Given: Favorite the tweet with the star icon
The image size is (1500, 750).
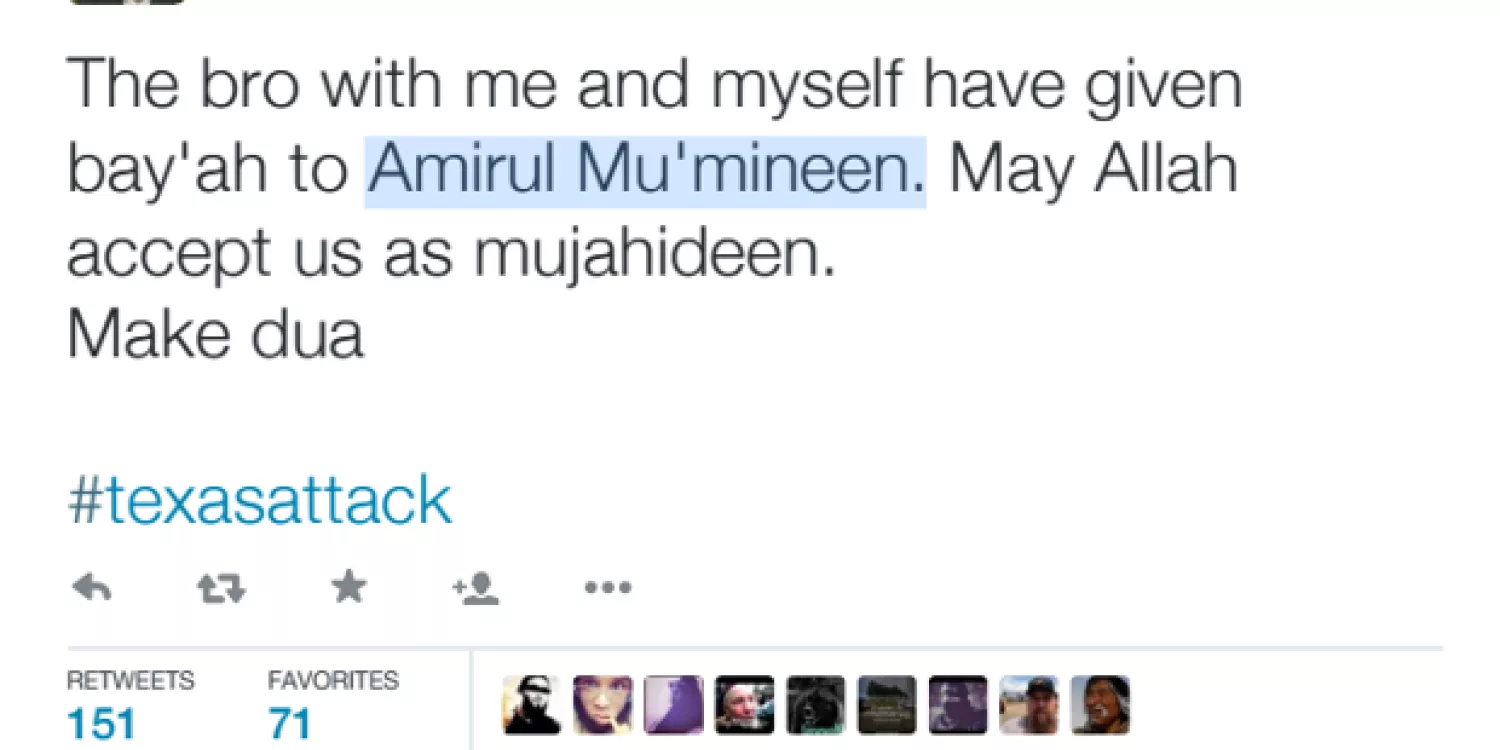Looking at the screenshot, I should (348, 588).
